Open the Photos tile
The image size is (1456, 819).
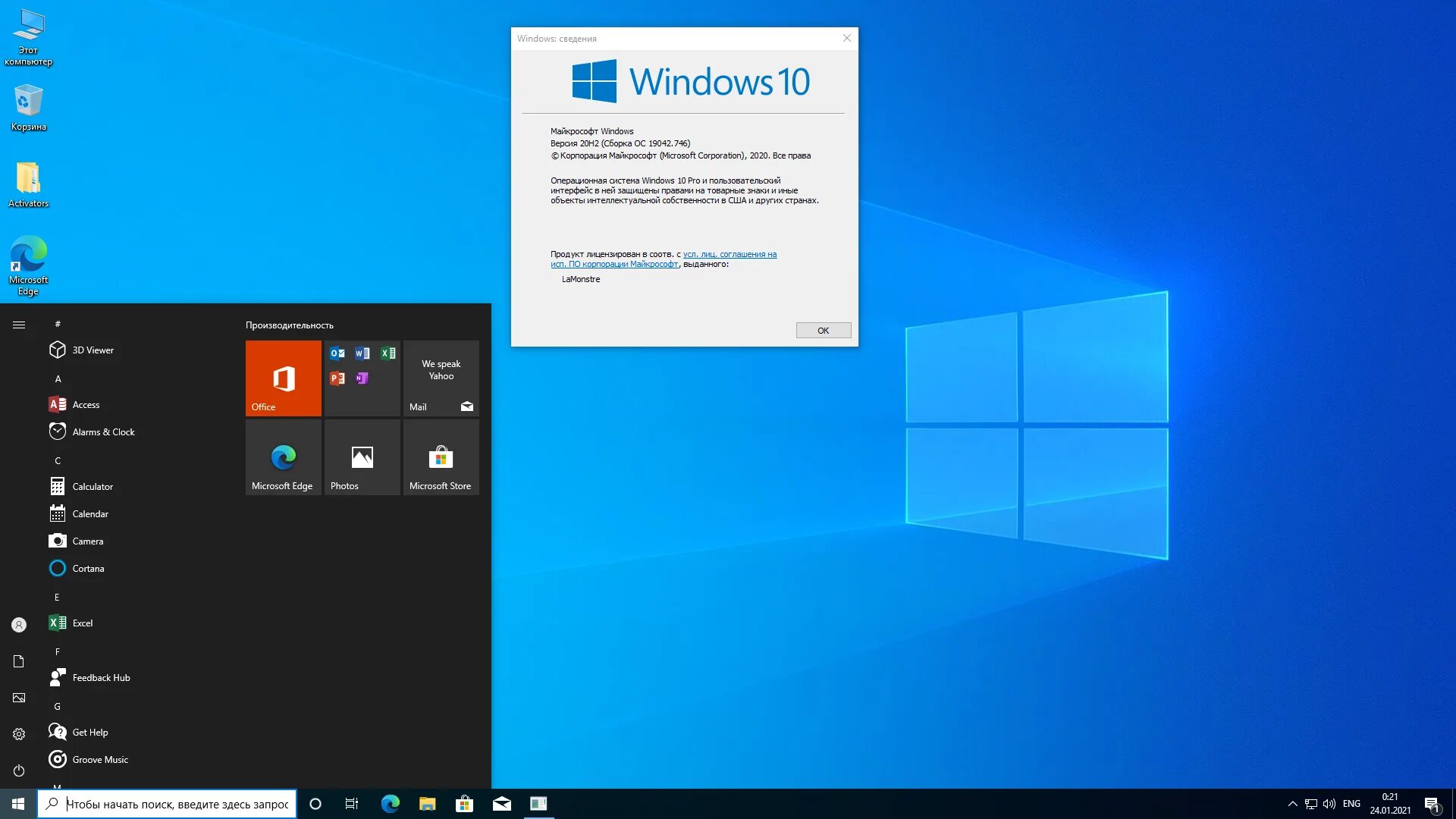[x=362, y=457]
